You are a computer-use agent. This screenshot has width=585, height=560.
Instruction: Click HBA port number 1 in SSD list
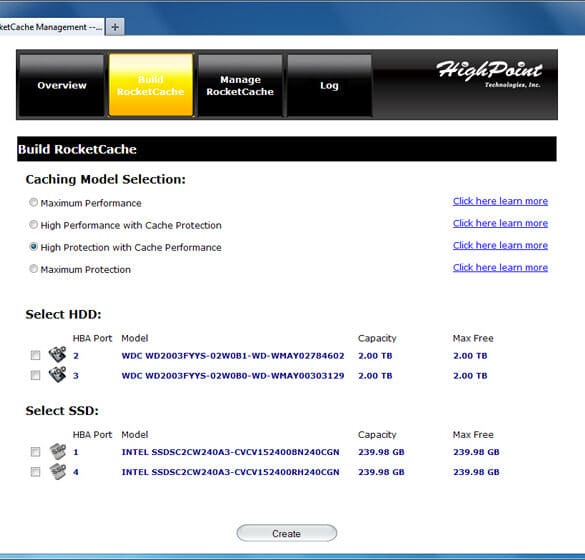click(x=76, y=452)
